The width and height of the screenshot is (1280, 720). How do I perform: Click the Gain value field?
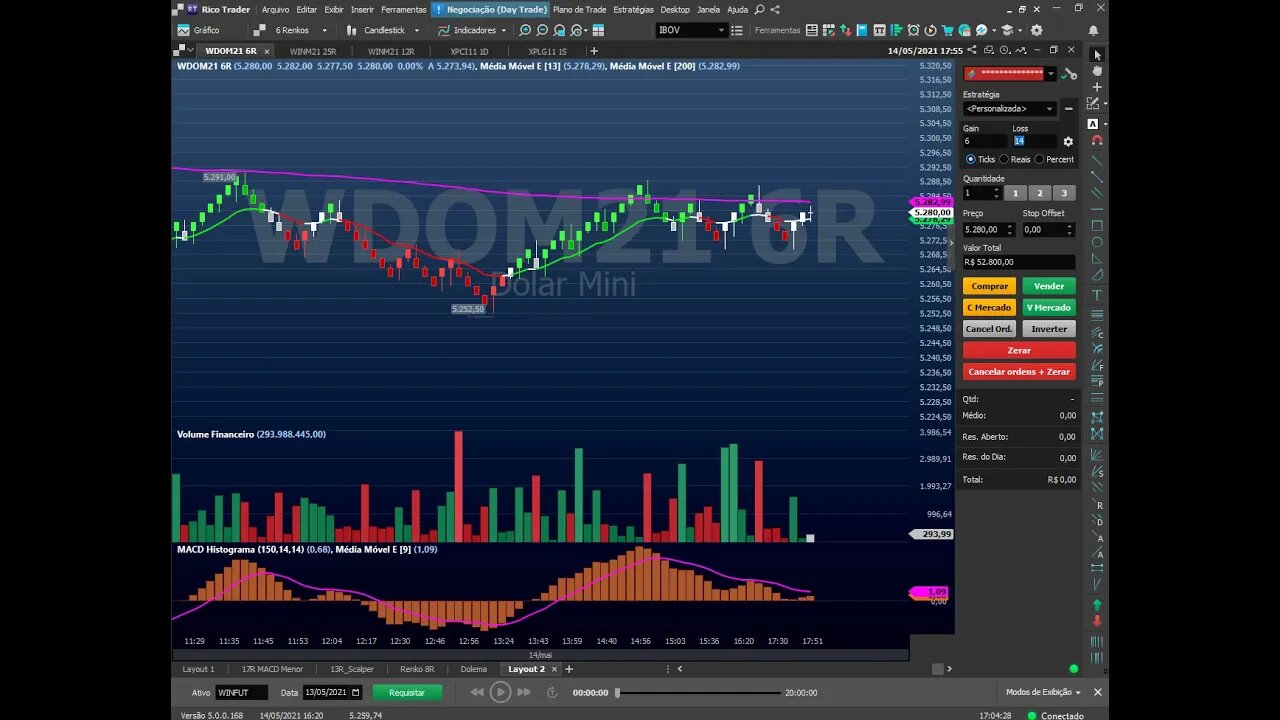(984, 141)
